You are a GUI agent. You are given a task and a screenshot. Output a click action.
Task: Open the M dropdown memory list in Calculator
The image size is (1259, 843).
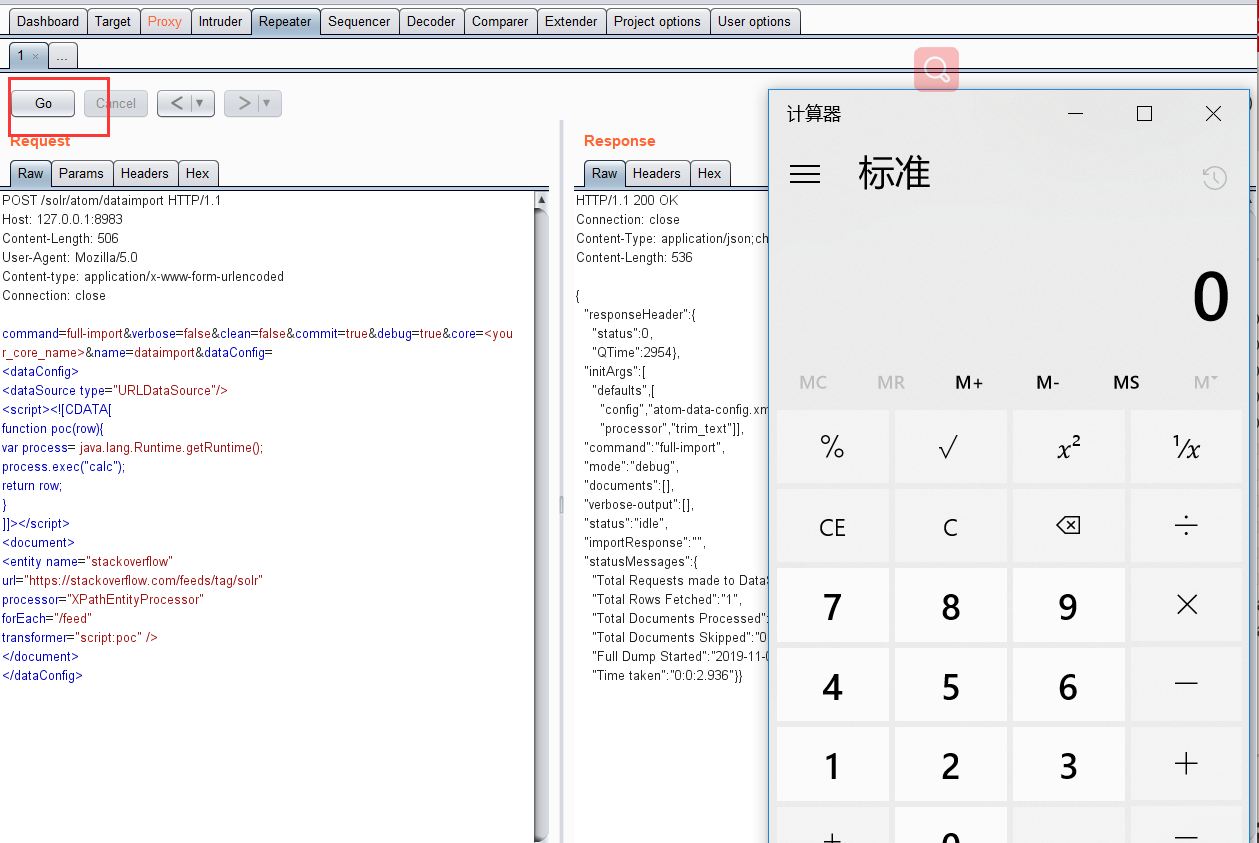(1205, 382)
